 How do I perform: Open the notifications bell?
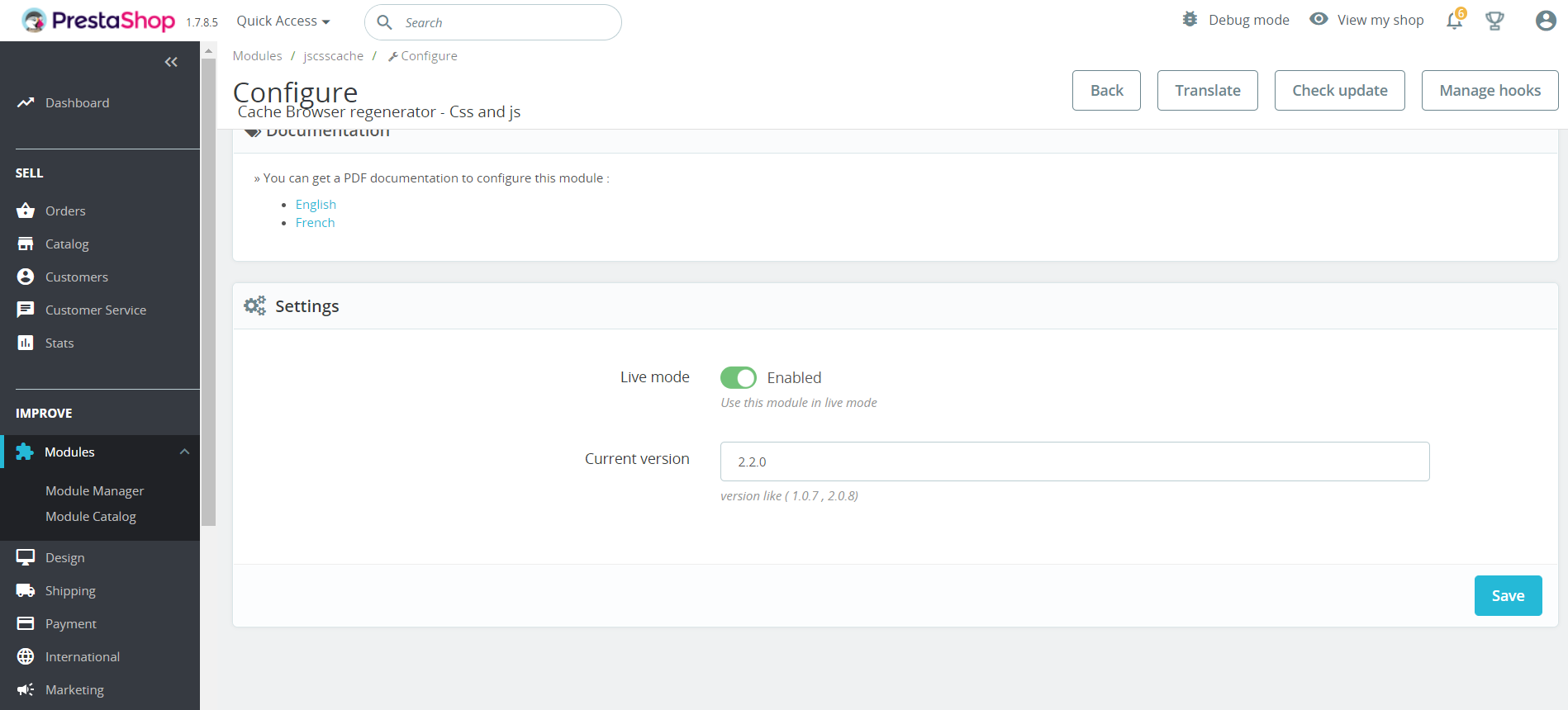1455,21
